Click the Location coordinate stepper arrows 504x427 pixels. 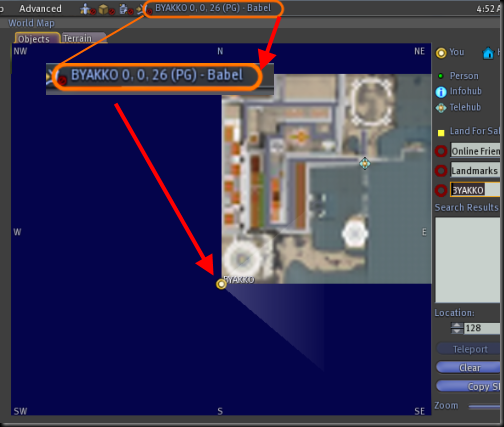coord(457,328)
